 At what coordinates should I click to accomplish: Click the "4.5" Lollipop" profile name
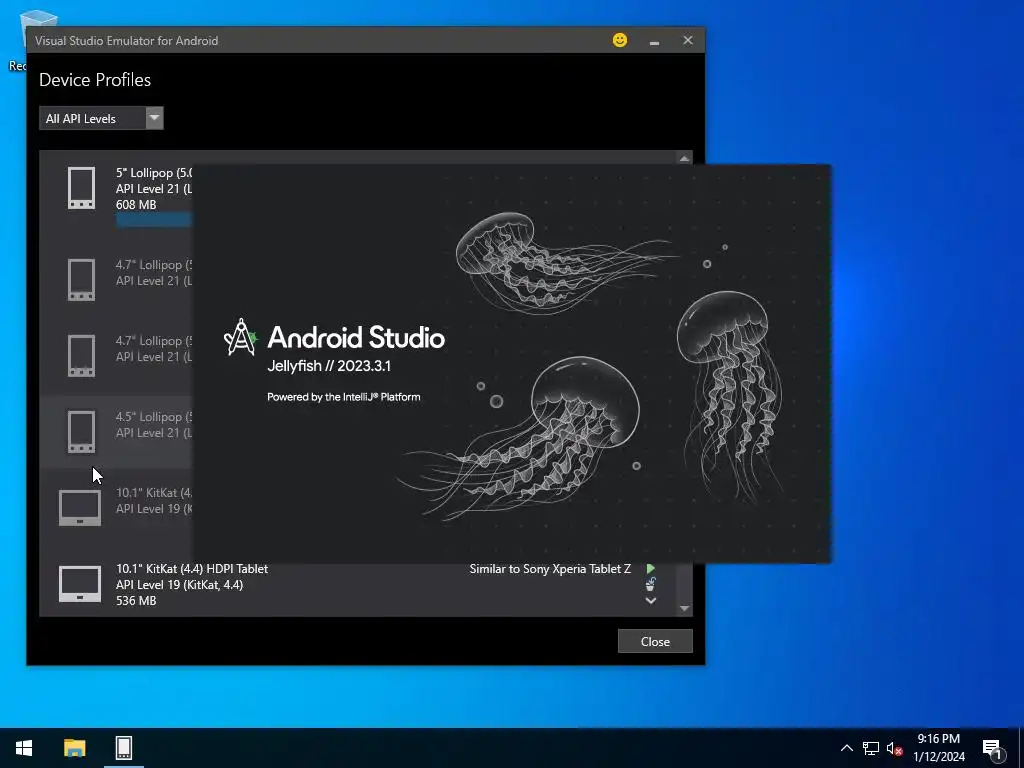point(154,417)
